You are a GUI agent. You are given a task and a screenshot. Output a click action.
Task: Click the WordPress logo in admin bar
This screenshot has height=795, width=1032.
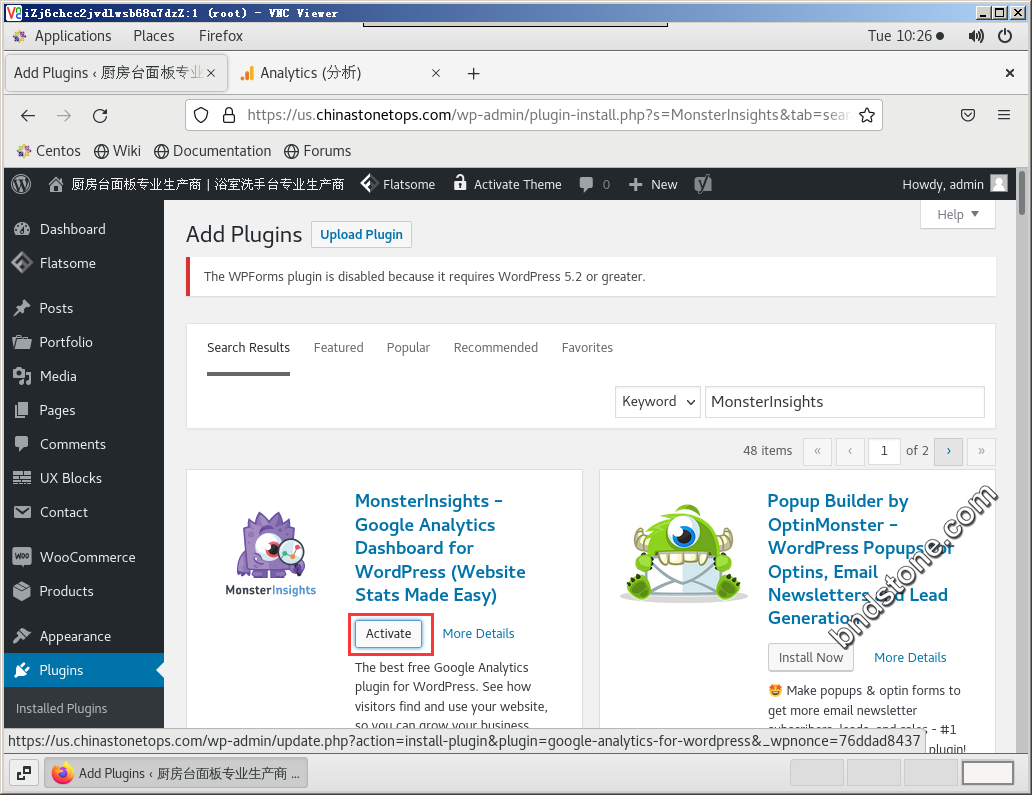[x=21, y=184]
